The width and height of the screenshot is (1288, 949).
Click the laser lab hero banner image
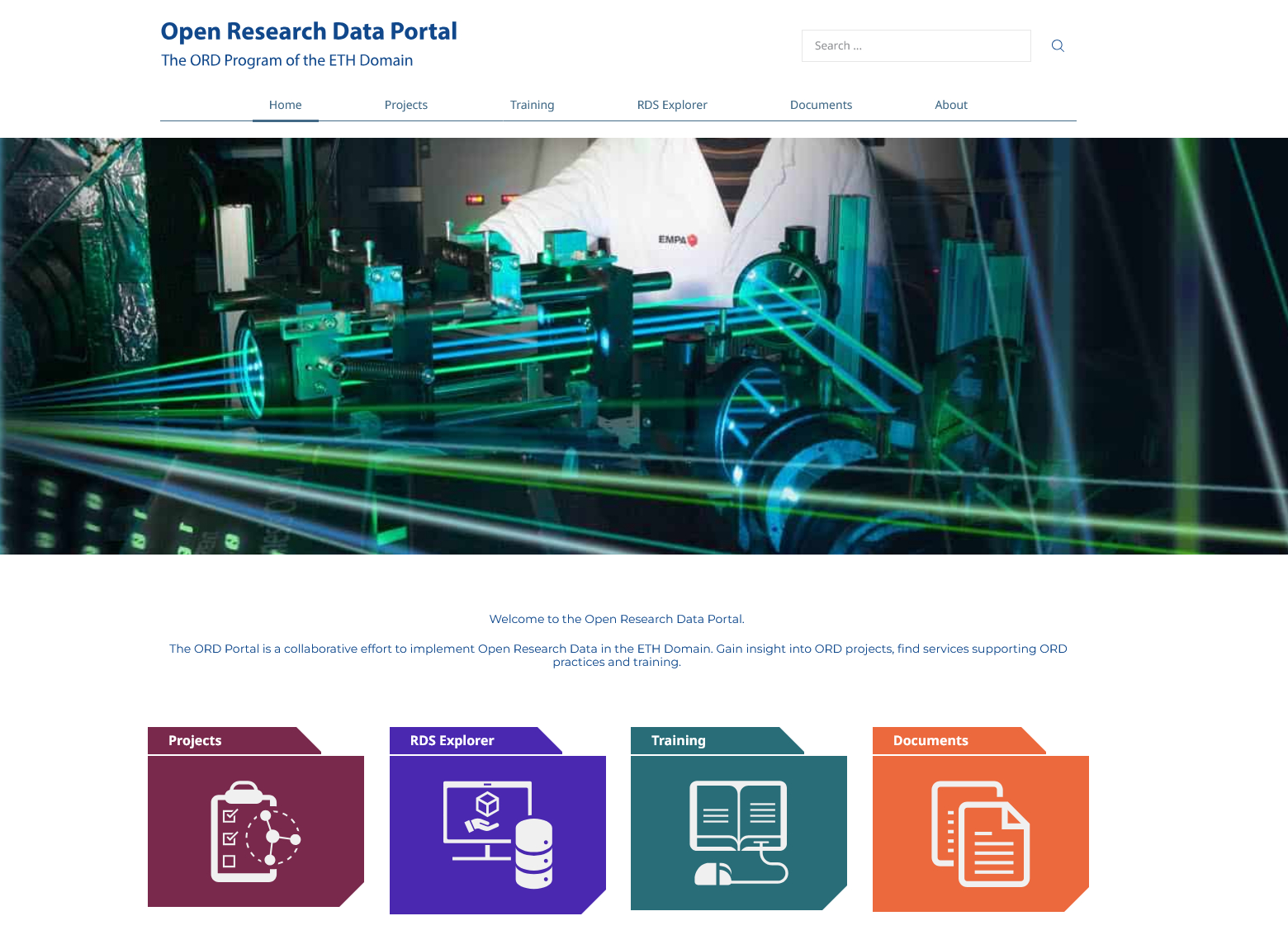[644, 346]
